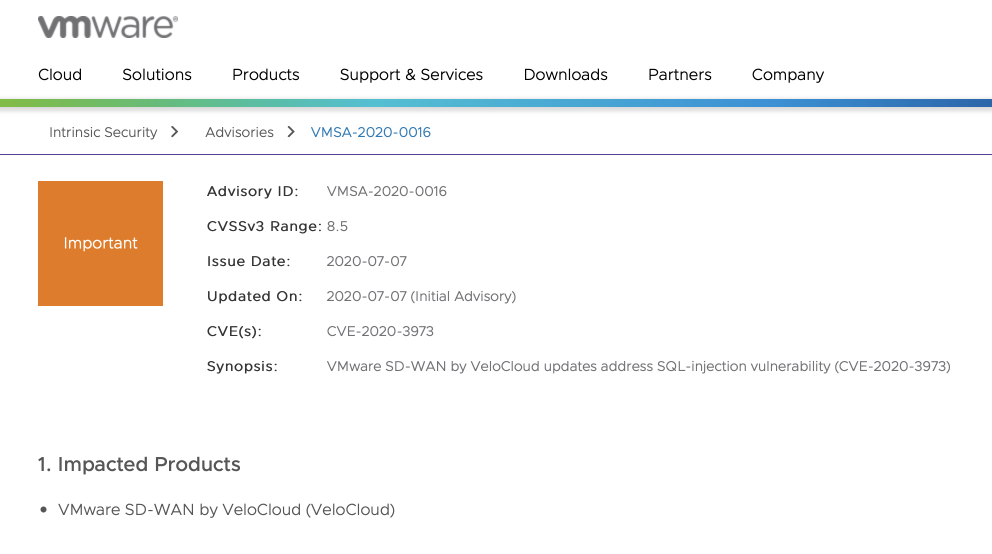Select the Advisory ID value VMSA-2020-0016
992x554 pixels.
click(x=387, y=191)
